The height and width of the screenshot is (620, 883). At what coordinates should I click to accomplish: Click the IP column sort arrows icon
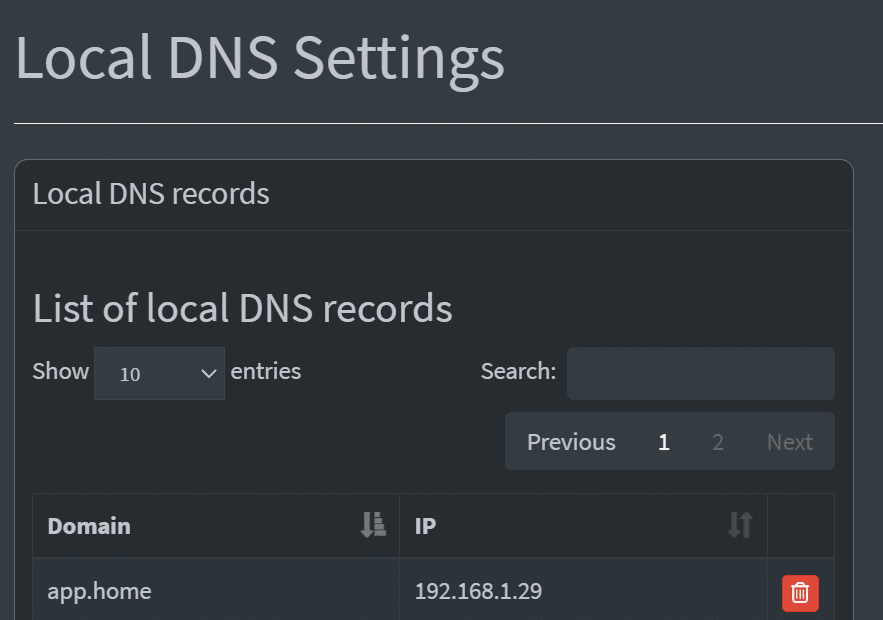click(x=740, y=525)
